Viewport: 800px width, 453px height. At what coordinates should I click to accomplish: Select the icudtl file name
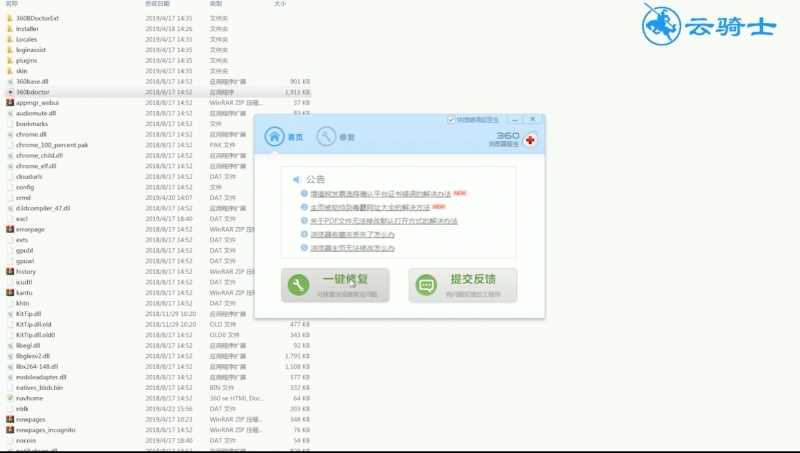pos(24,282)
